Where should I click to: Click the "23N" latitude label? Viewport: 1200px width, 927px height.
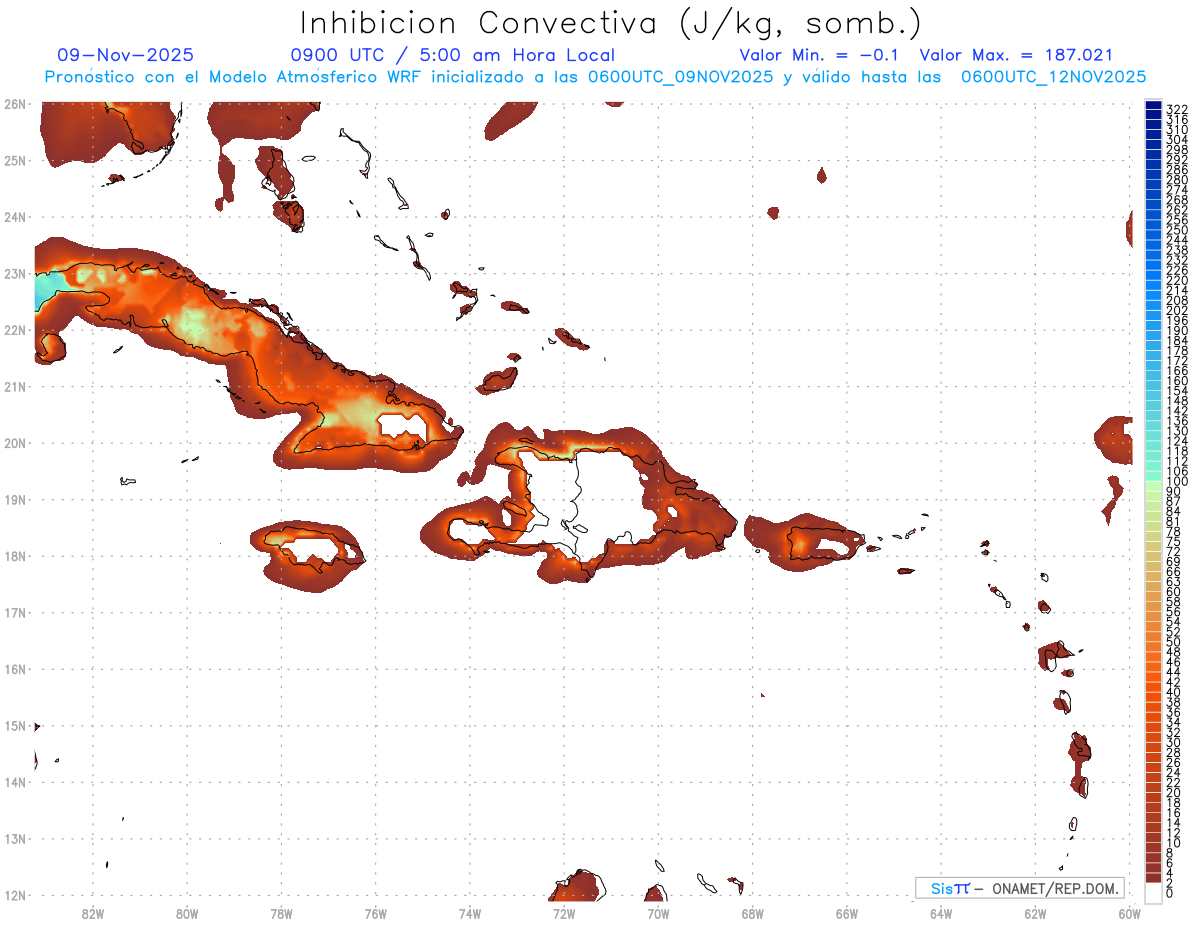pos(14,273)
